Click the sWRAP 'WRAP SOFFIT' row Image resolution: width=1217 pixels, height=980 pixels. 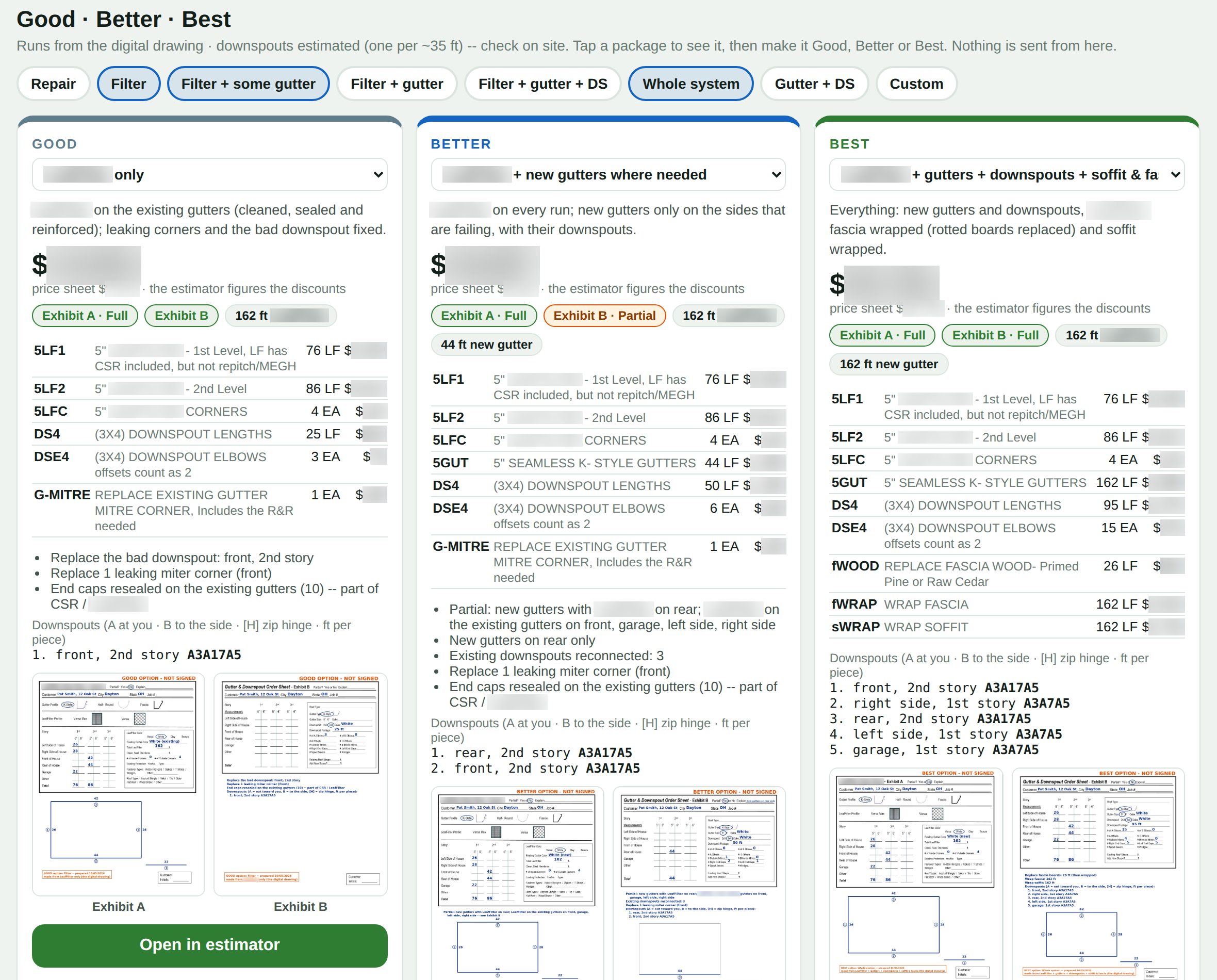point(1007,627)
